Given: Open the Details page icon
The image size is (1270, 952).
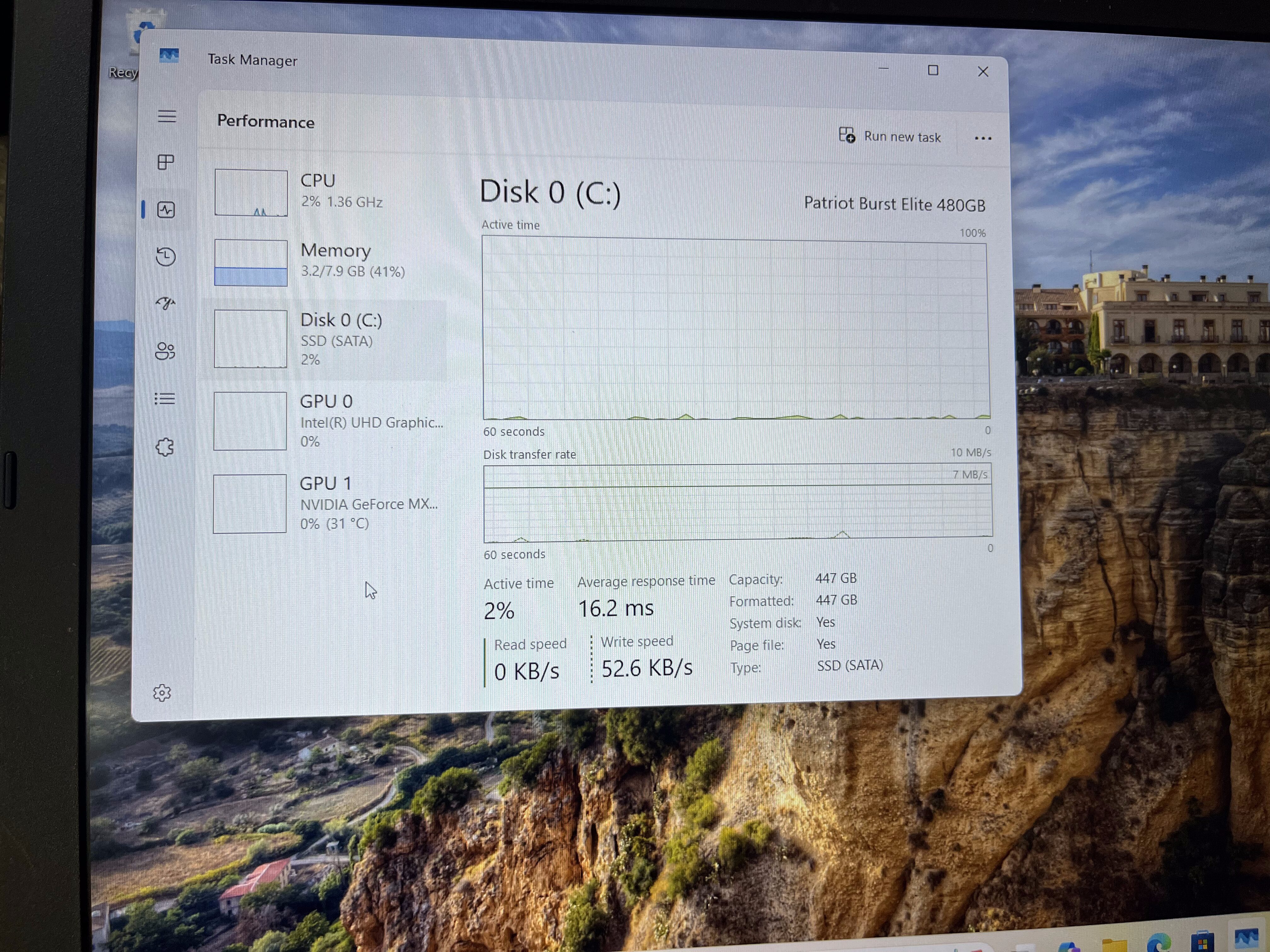Looking at the screenshot, I should [165, 398].
